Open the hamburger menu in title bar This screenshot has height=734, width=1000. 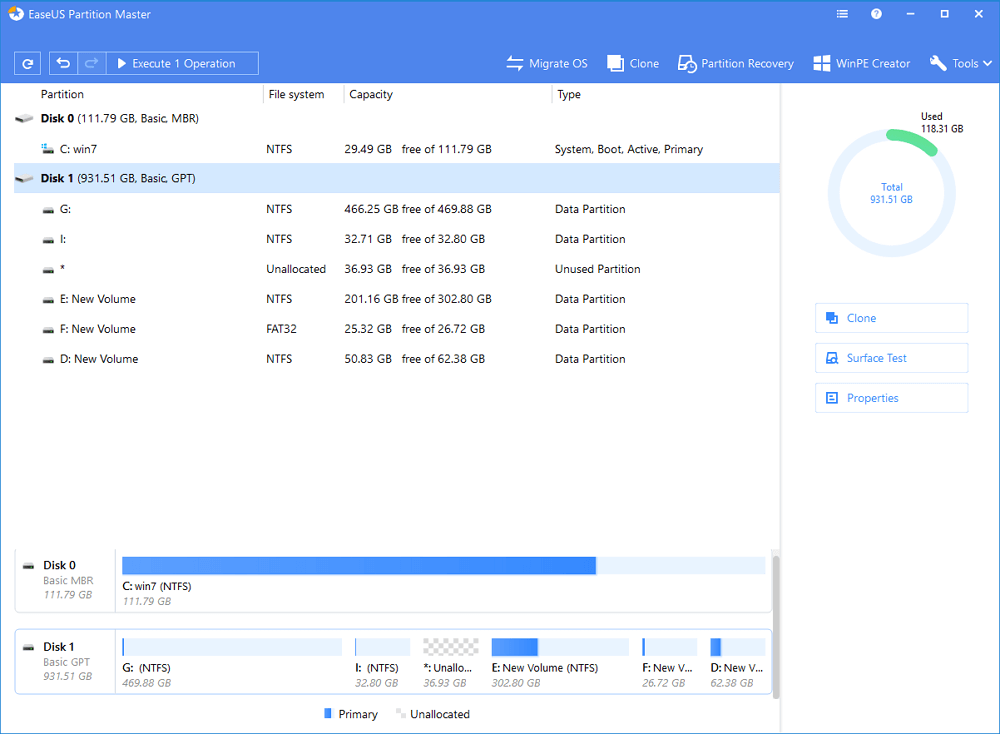click(842, 14)
